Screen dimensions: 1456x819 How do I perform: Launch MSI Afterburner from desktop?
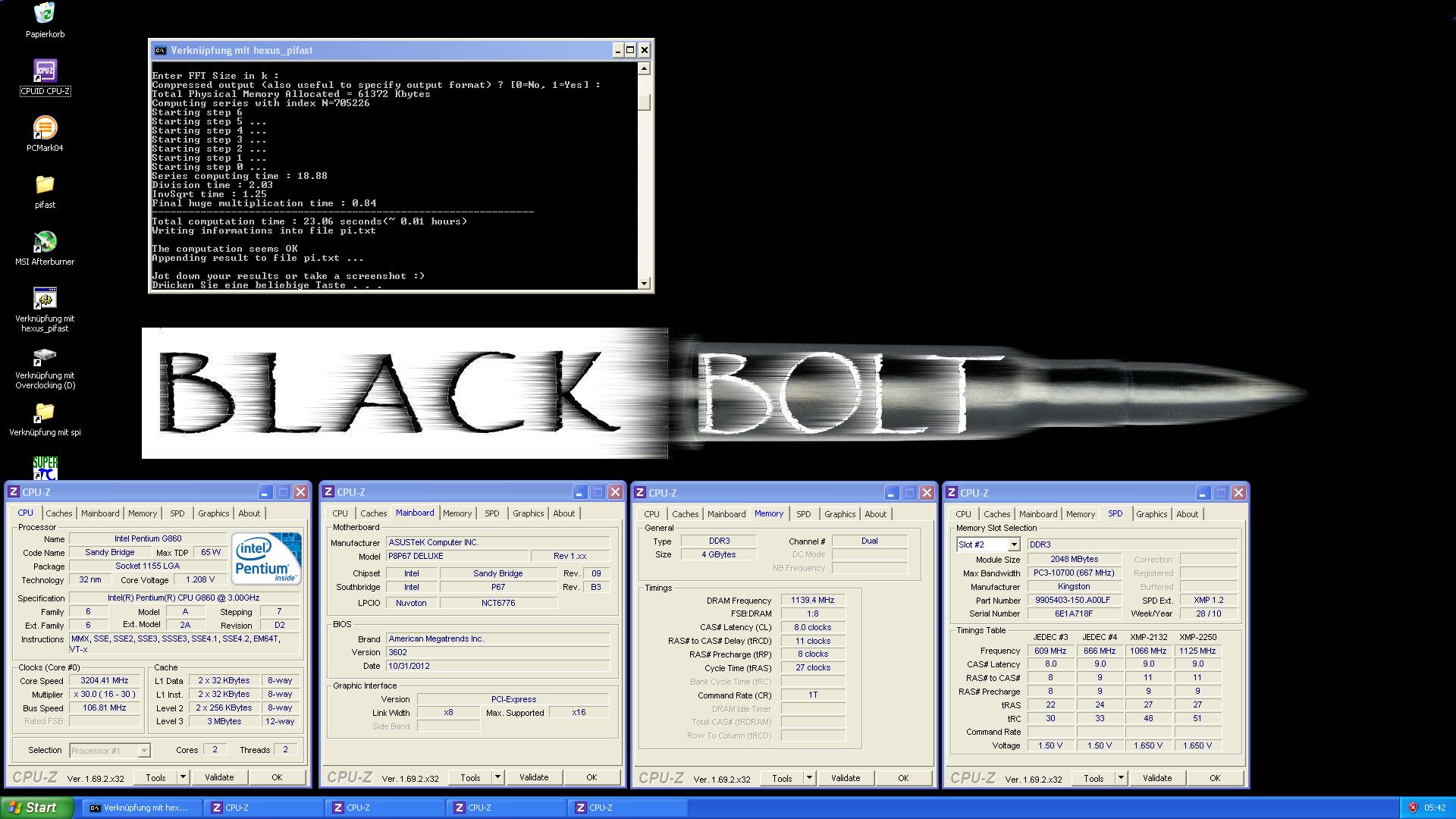(x=45, y=241)
